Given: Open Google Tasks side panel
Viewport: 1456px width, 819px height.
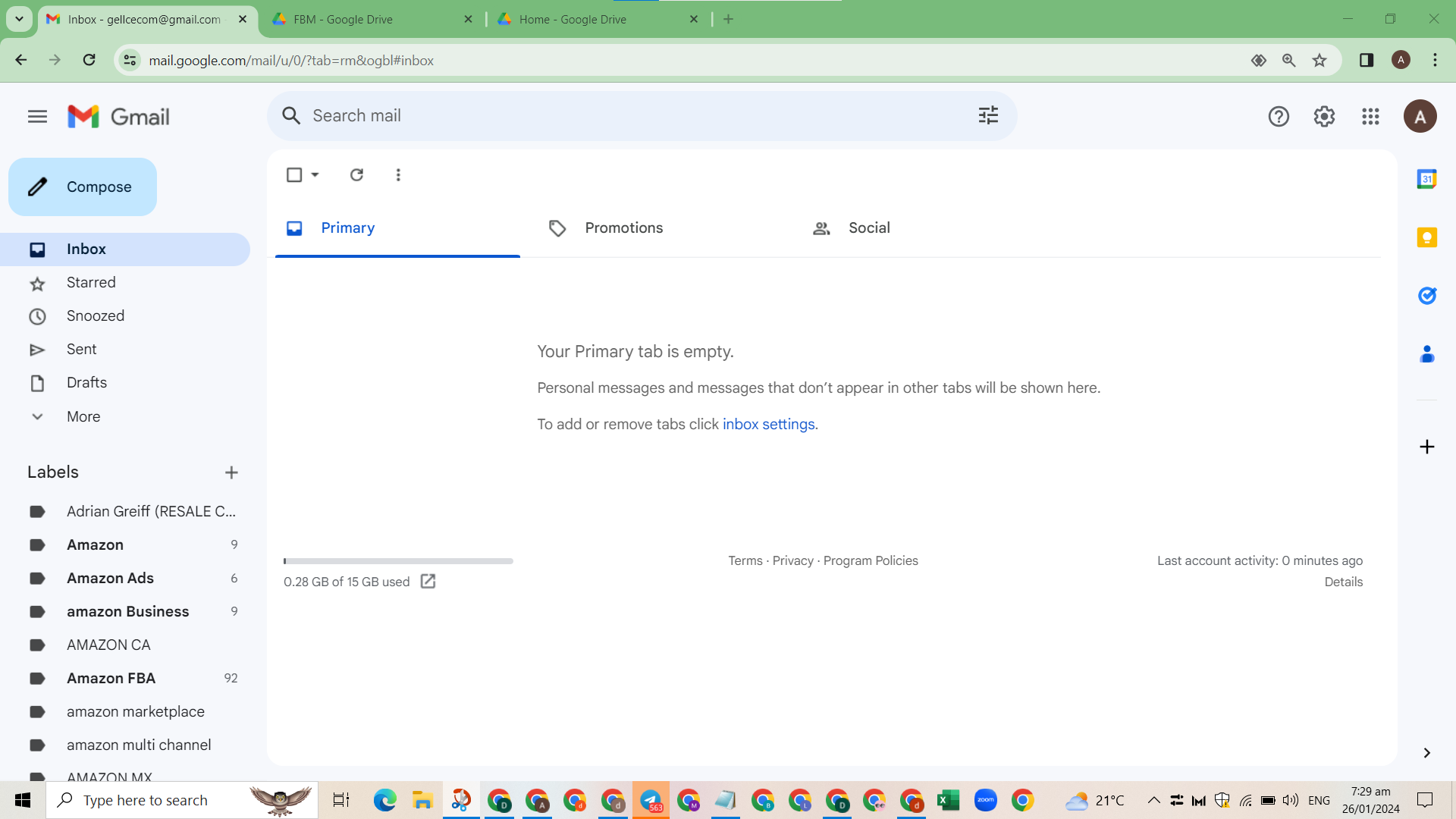Looking at the screenshot, I should [x=1426, y=295].
